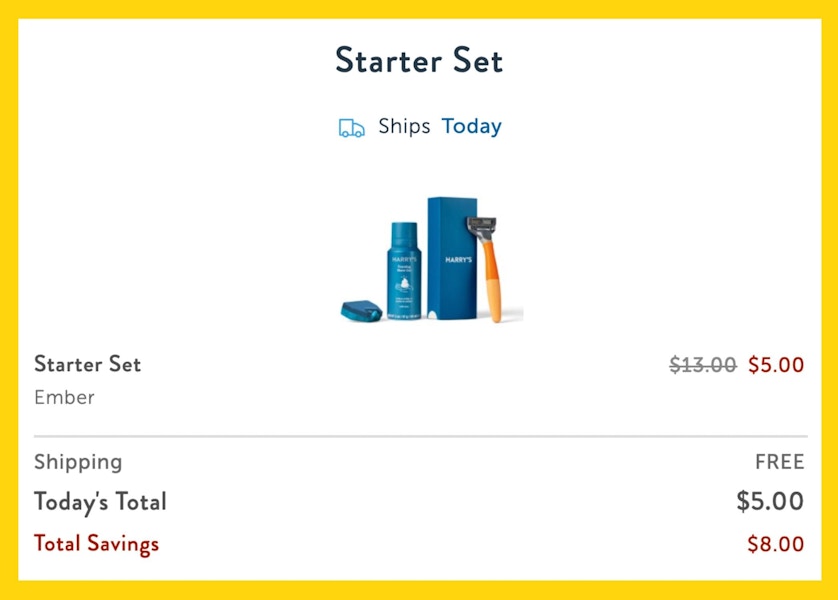Click the Ships text beside truck
The image size is (838, 600).
click(x=404, y=127)
